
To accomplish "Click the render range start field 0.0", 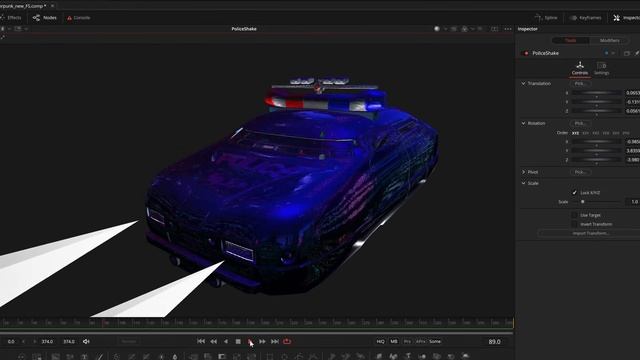I will point(11,341).
